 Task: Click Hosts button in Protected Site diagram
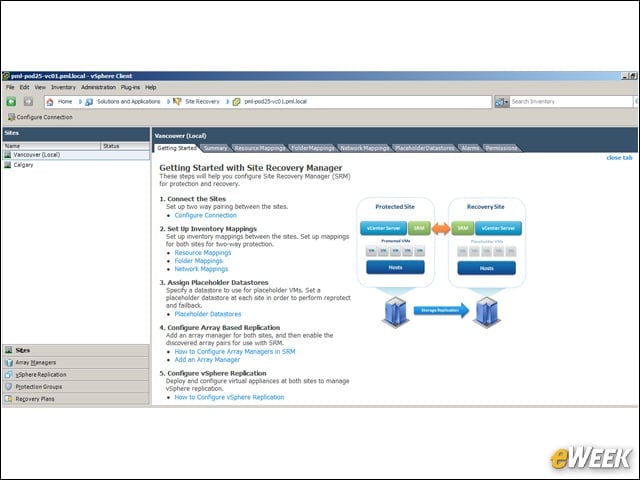pos(395,267)
